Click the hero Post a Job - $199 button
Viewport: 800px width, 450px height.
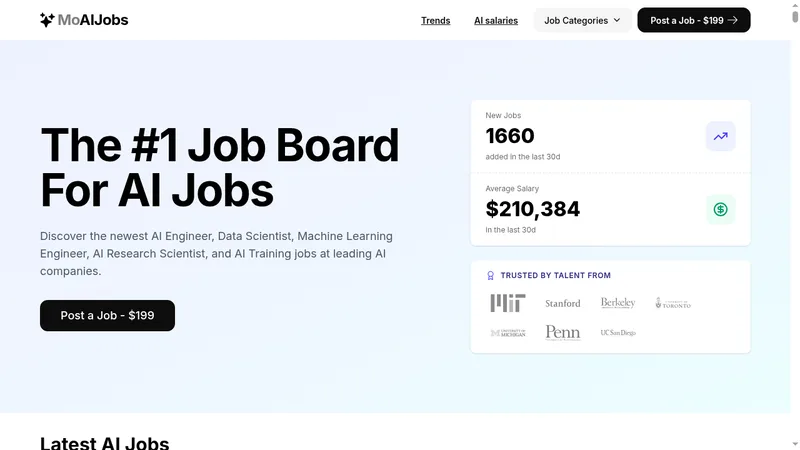point(107,315)
